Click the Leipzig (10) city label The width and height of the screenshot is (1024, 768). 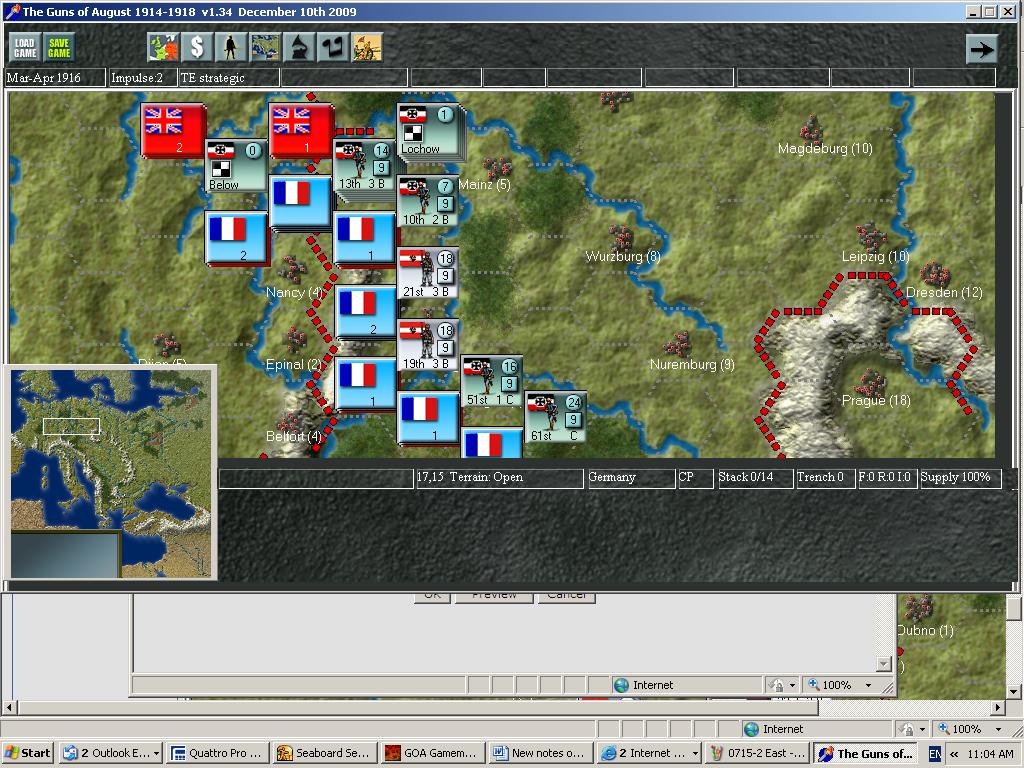click(875, 257)
